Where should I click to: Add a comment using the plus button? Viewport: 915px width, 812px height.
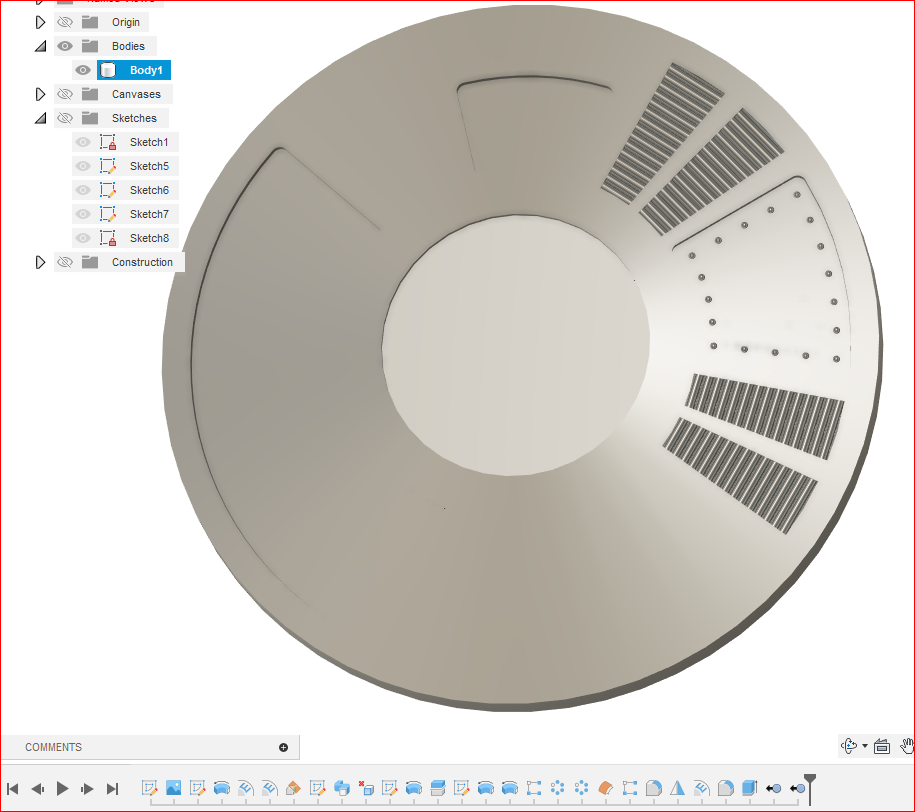click(284, 747)
